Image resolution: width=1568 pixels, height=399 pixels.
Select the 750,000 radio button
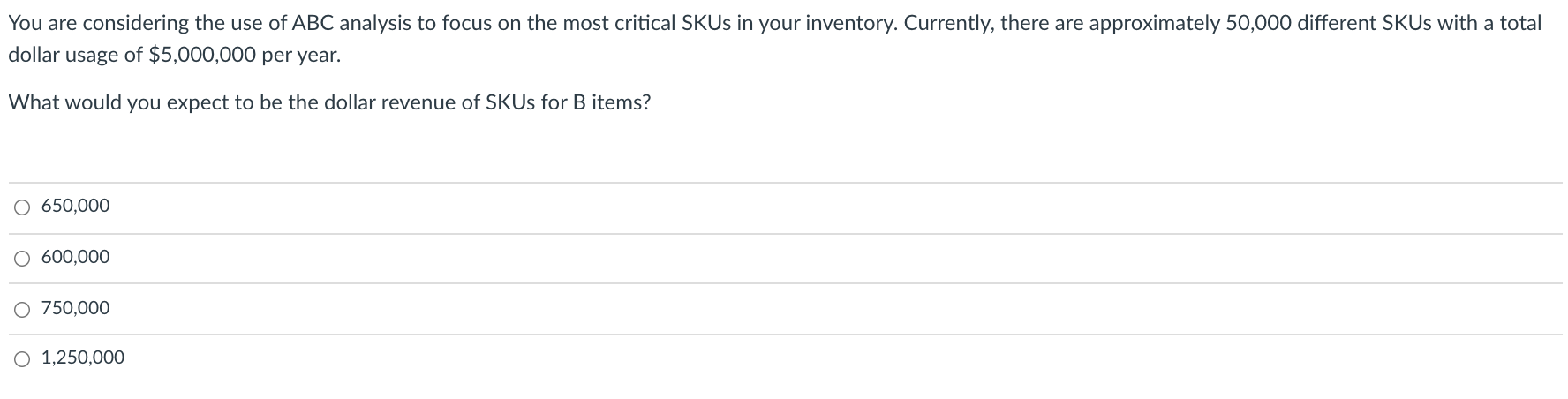tap(23, 309)
